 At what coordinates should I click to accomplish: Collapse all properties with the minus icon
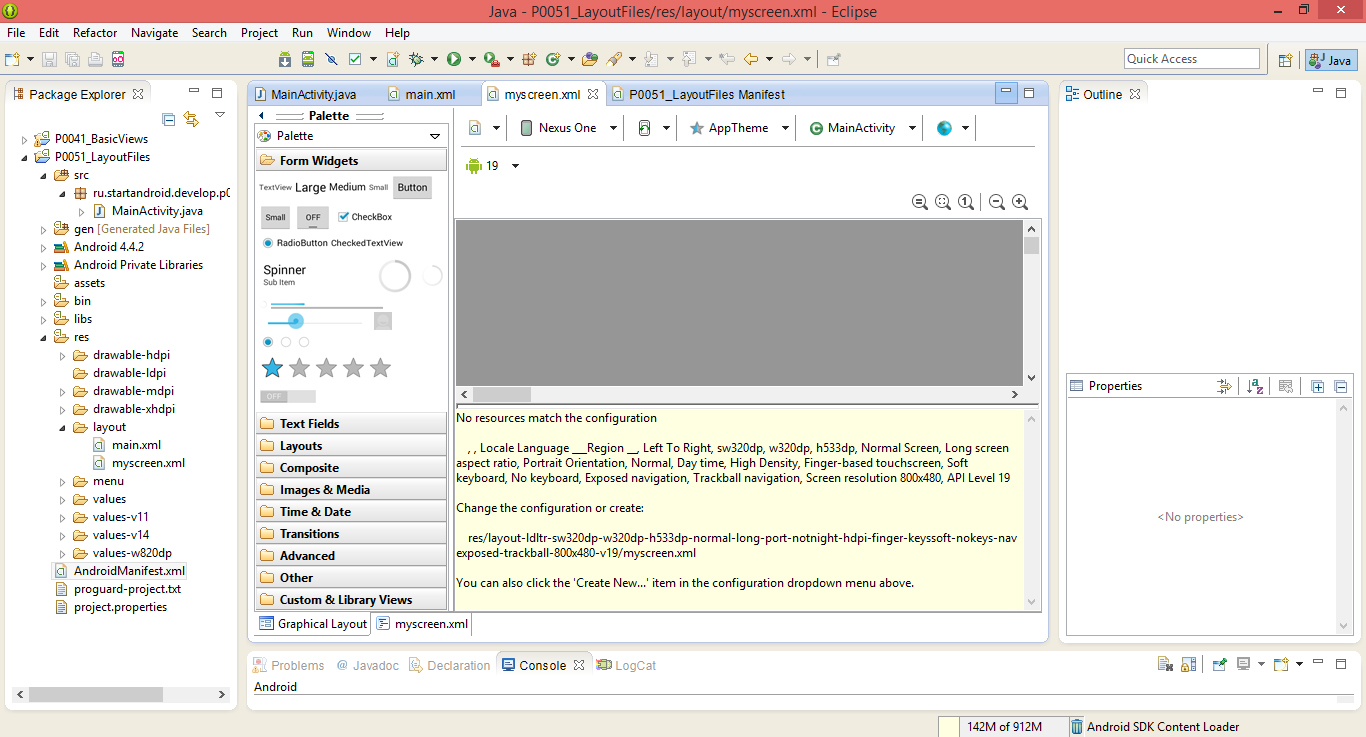[1341, 386]
